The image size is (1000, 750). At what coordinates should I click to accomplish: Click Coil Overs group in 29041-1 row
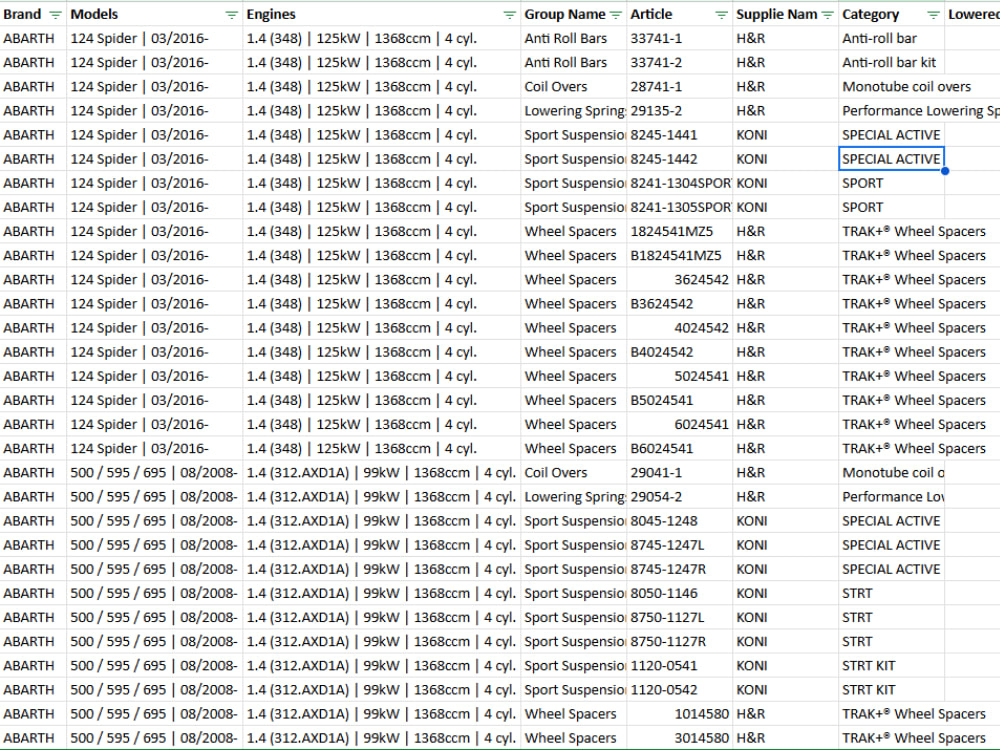[573, 473]
